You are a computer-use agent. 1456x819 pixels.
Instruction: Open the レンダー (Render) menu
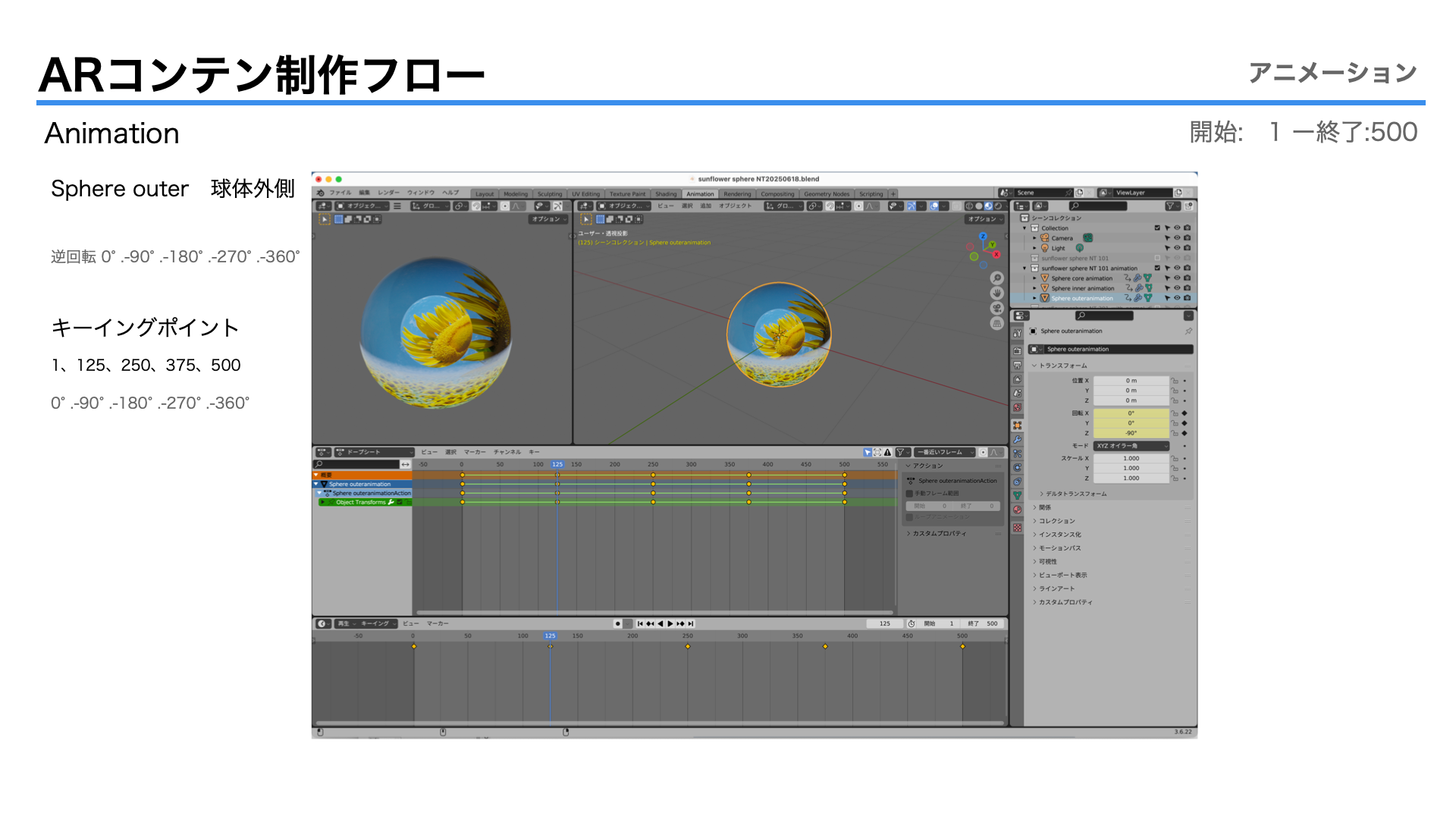[x=388, y=193]
